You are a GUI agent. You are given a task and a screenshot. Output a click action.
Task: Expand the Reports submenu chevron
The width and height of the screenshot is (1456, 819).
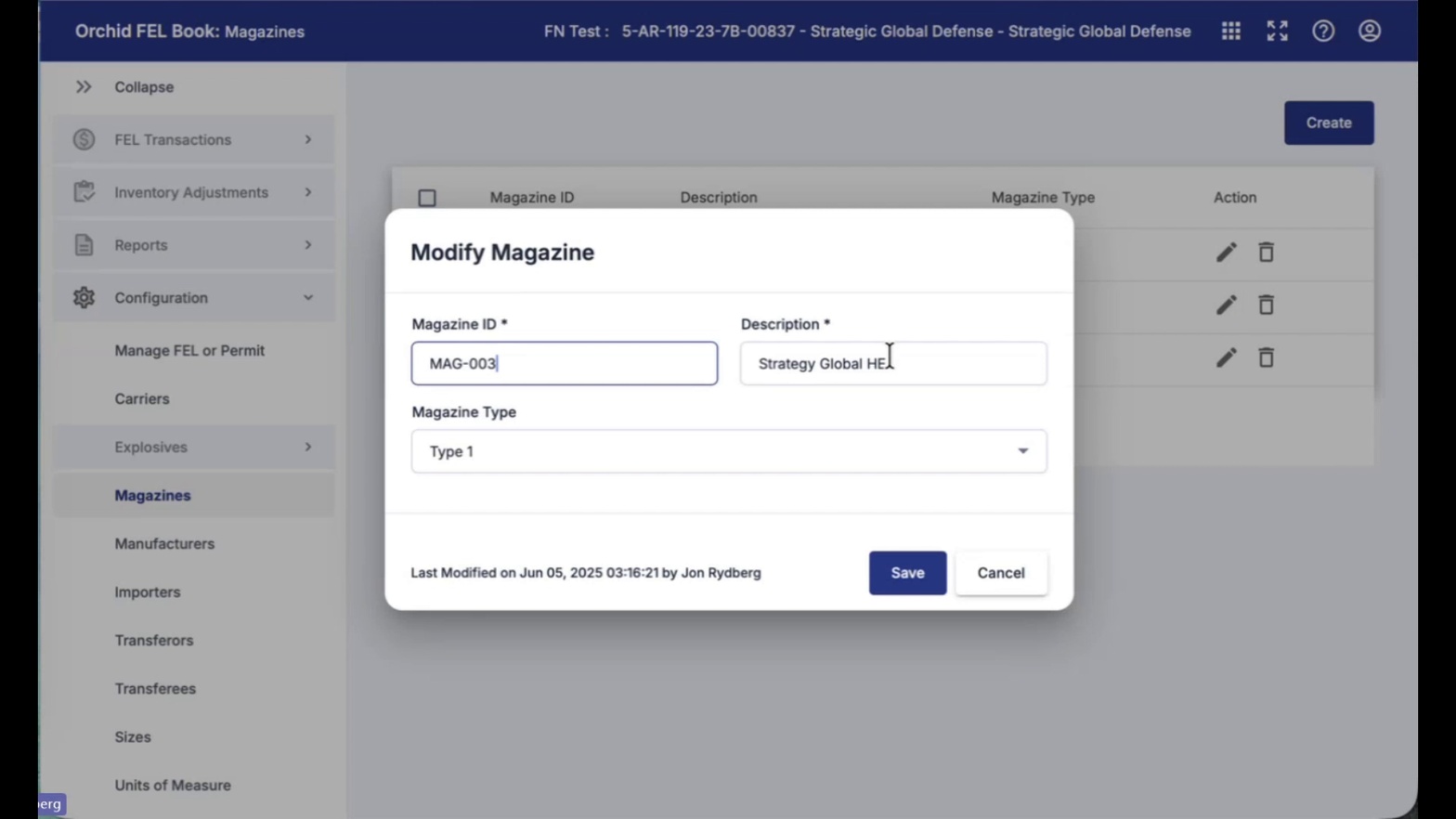click(x=308, y=244)
